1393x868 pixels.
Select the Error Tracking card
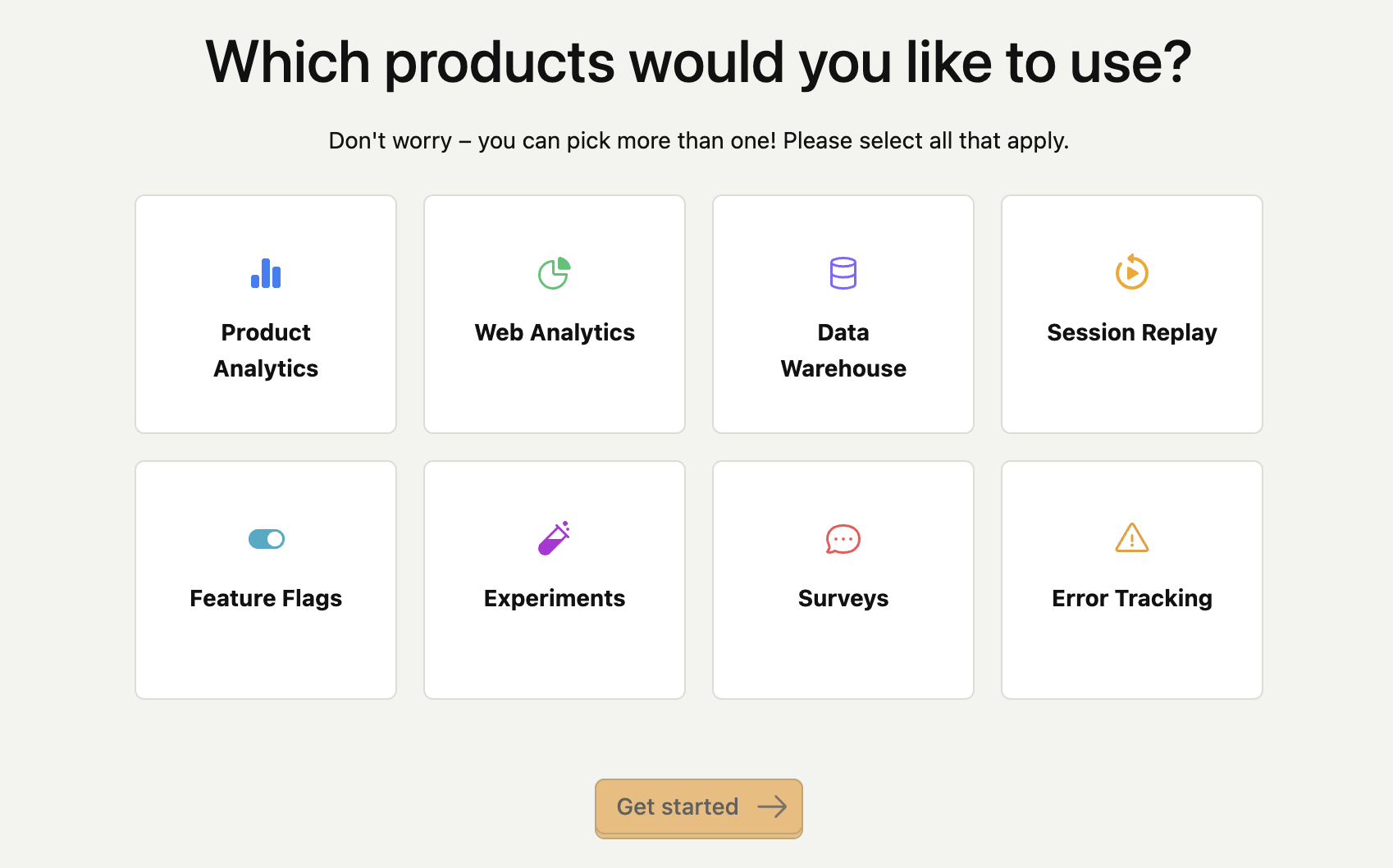pyautogui.click(x=1132, y=579)
